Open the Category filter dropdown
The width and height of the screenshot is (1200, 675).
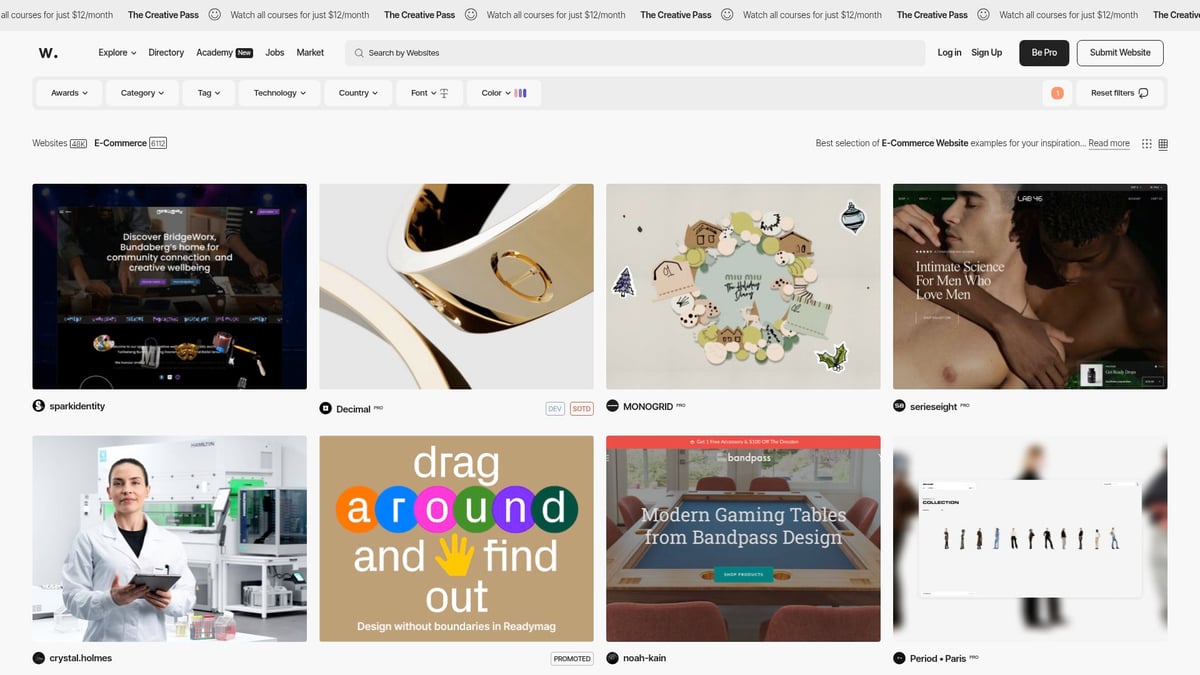[141, 92]
